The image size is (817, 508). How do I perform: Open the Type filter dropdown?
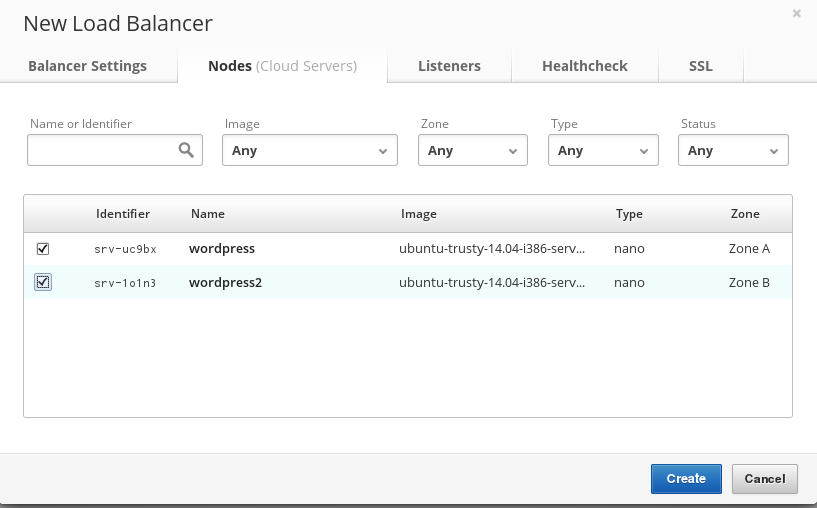(x=603, y=150)
